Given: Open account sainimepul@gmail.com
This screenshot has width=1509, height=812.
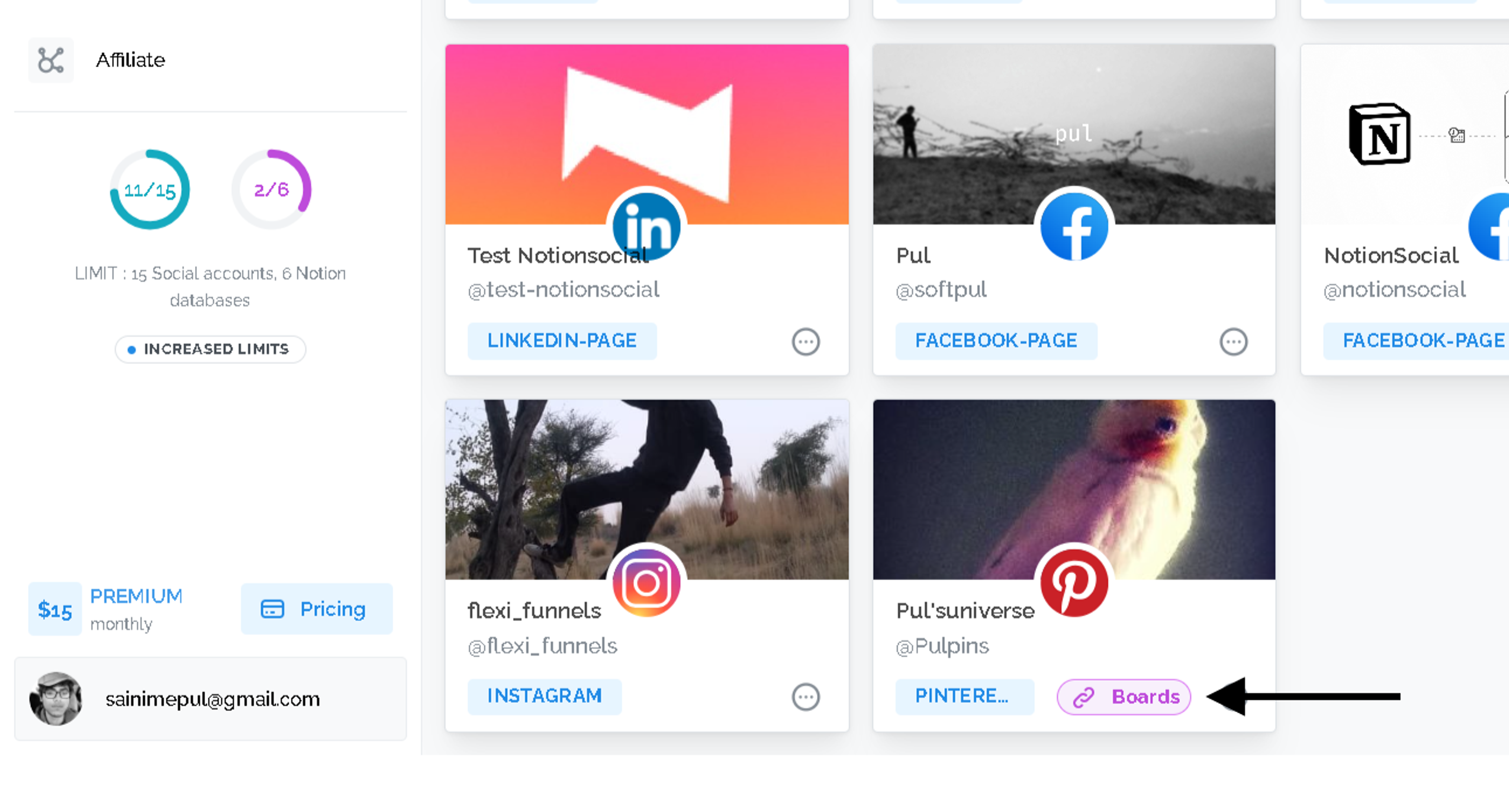Looking at the screenshot, I should [x=212, y=699].
